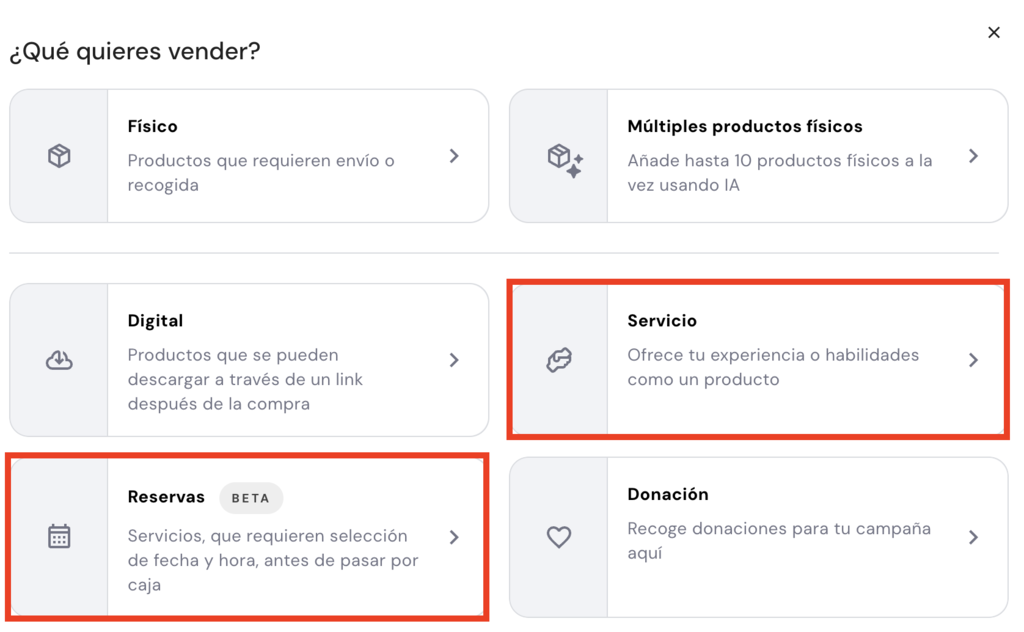Click the BETA badge next to Reservas
Image resolution: width=1024 pixels, height=632 pixels.
(x=251, y=497)
